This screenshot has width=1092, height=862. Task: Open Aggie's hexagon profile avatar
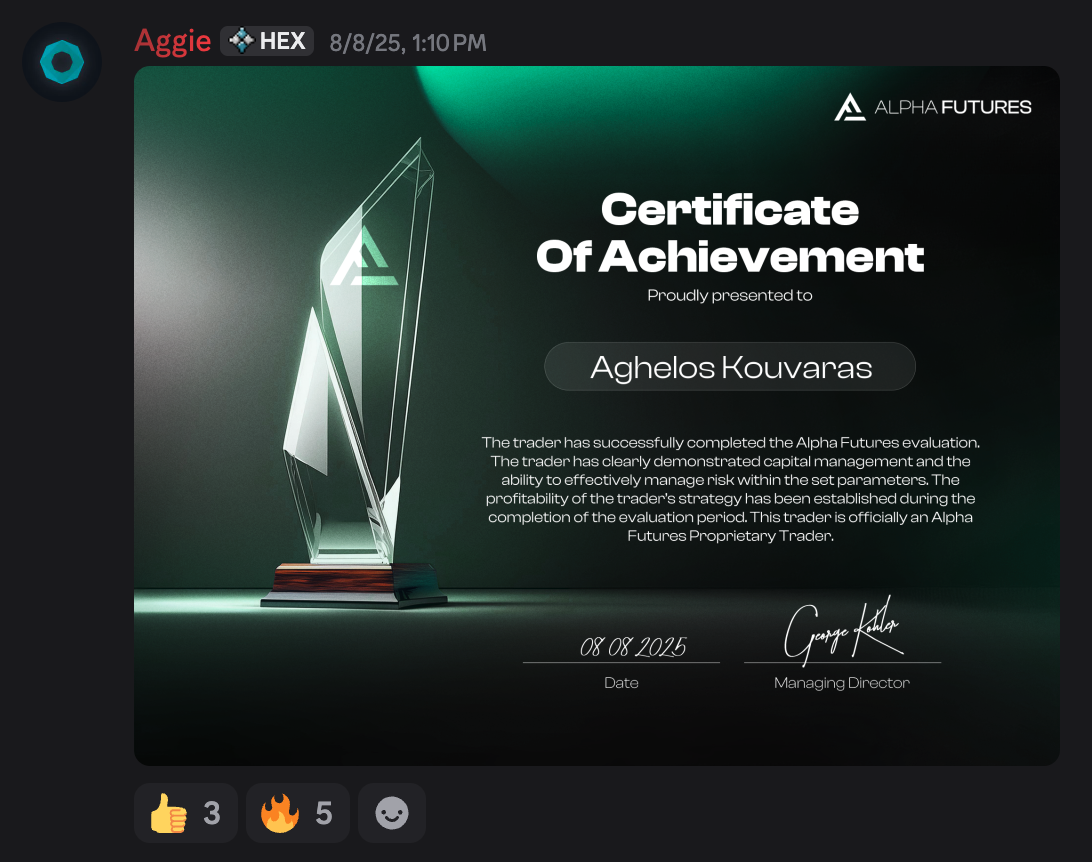(x=62, y=62)
